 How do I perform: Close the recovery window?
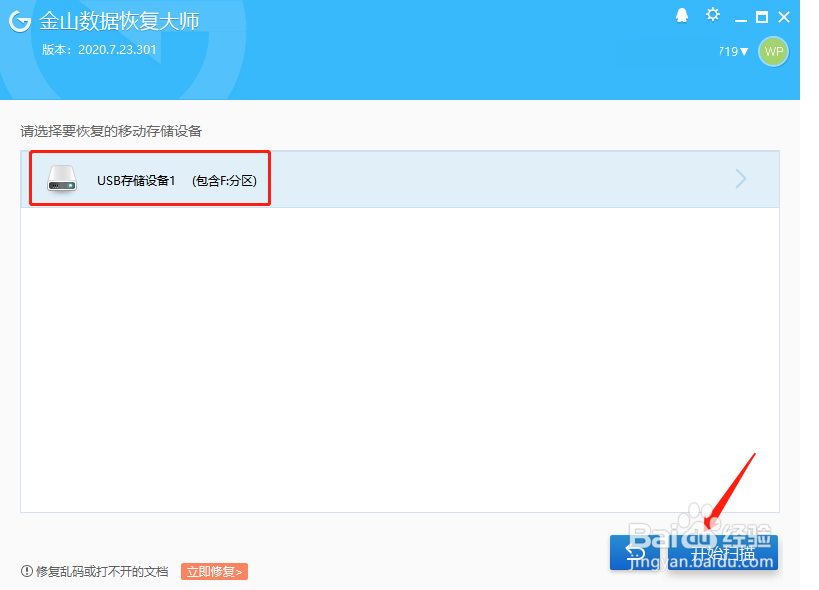783,17
